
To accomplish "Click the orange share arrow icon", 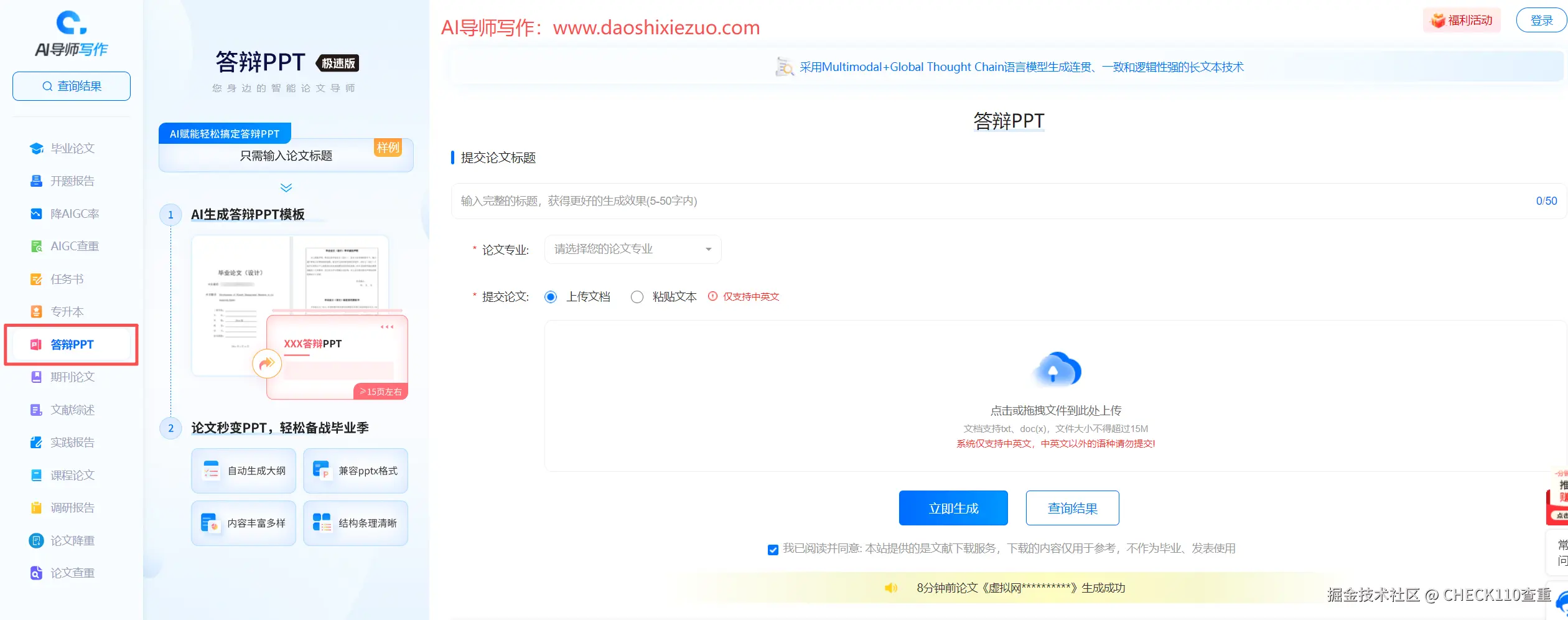I will tap(267, 364).
